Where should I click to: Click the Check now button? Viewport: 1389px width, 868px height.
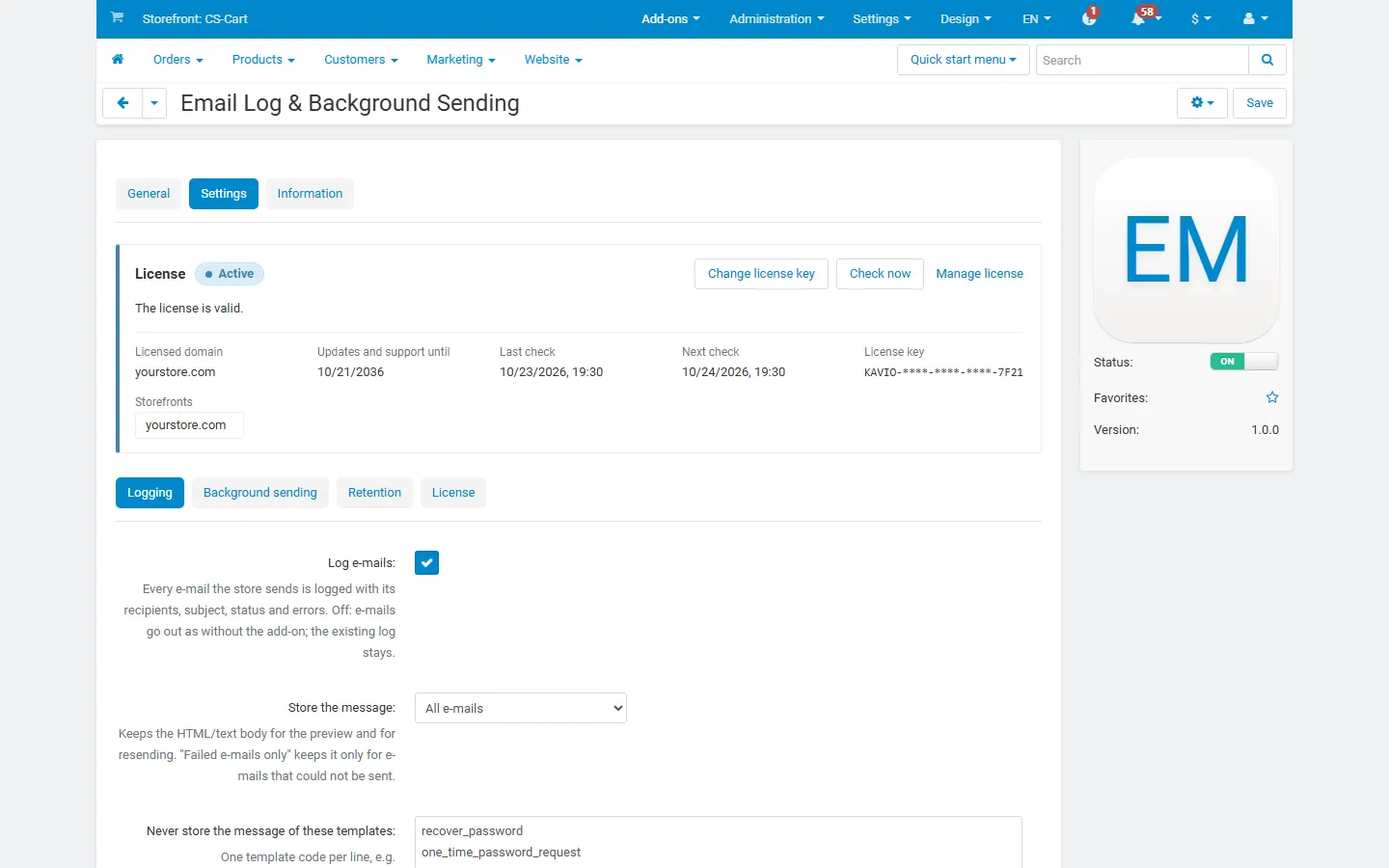(x=880, y=274)
